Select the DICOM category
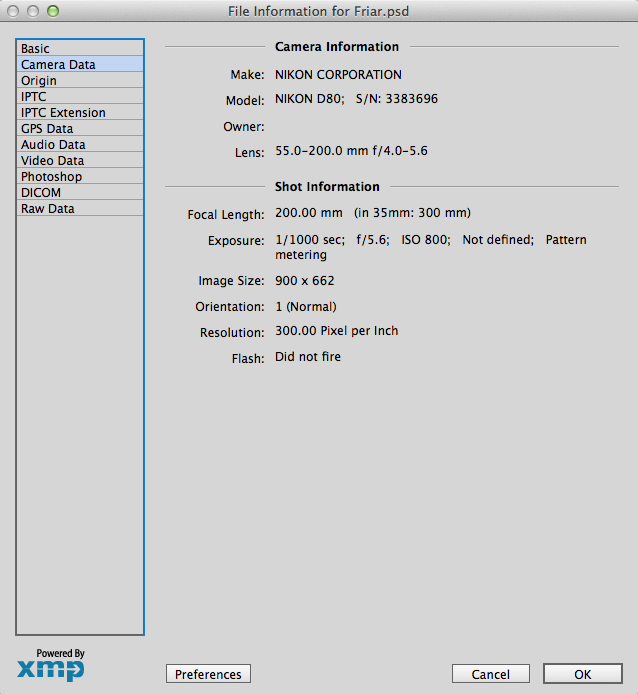 click(x=80, y=192)
